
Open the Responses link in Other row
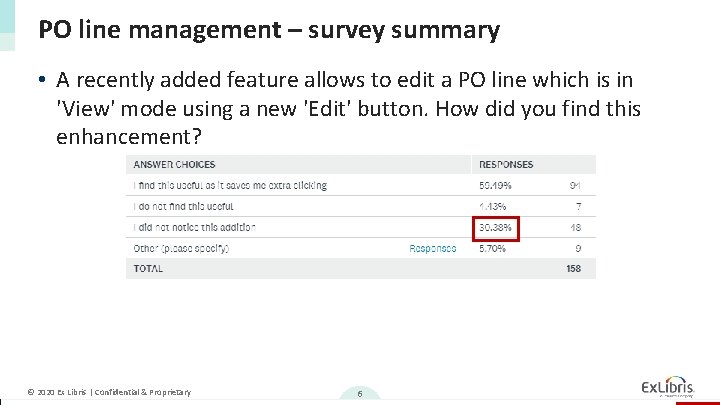(433, 248)
